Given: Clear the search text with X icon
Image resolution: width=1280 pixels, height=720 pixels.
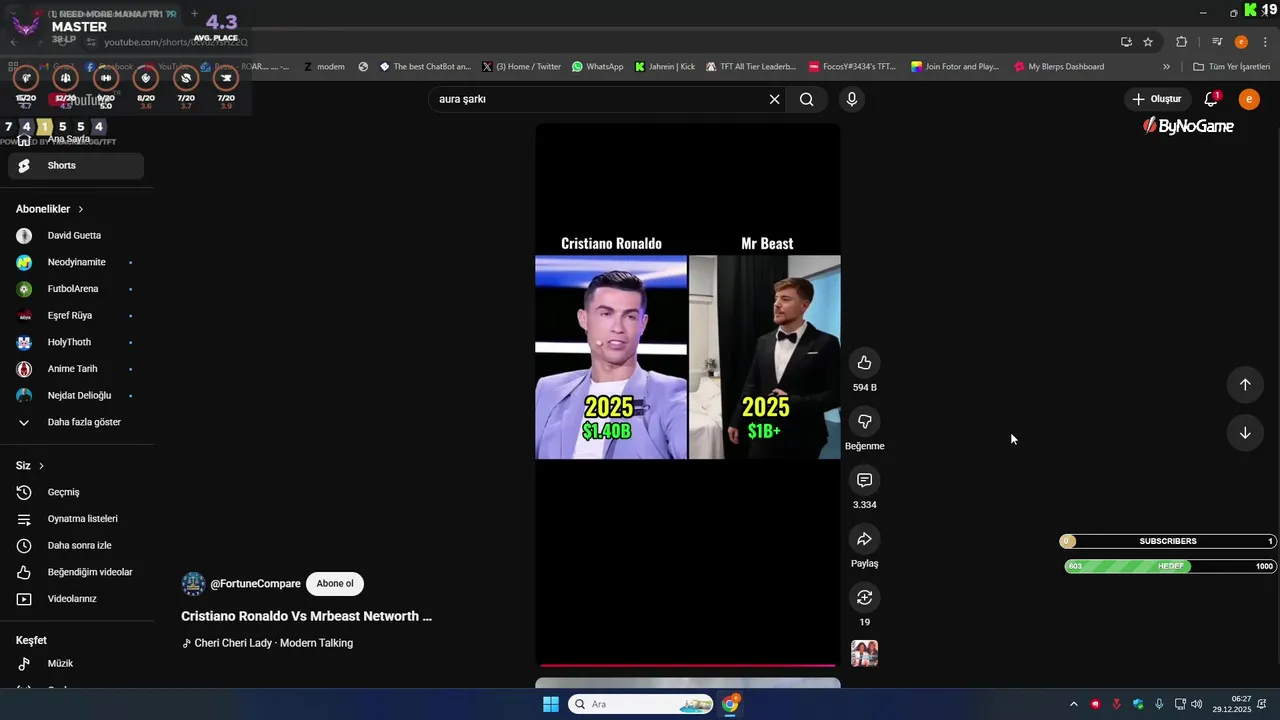Looking at the screenshot, I should (x=774, y=99).
